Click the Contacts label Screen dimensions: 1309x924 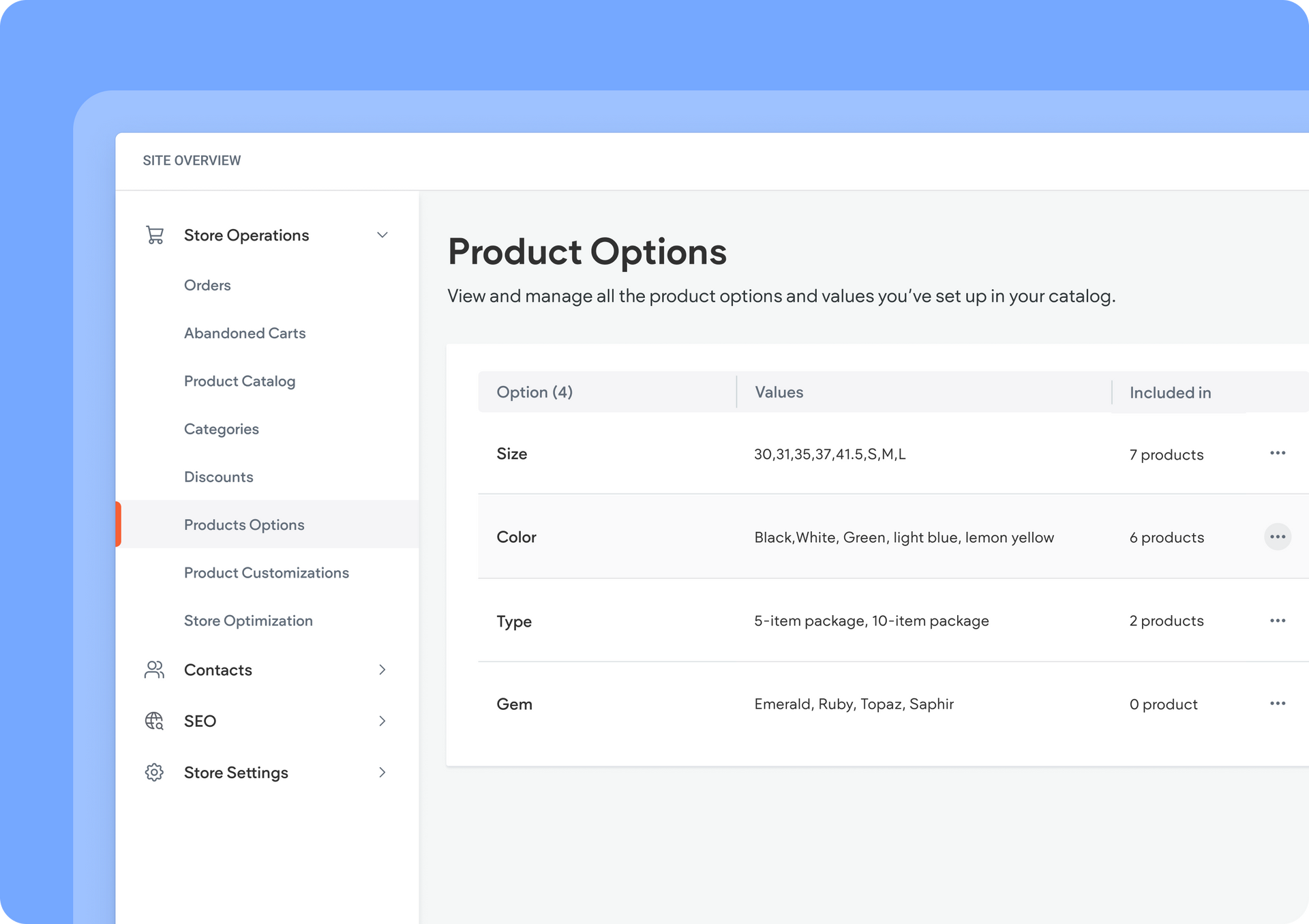coord(218,670)
